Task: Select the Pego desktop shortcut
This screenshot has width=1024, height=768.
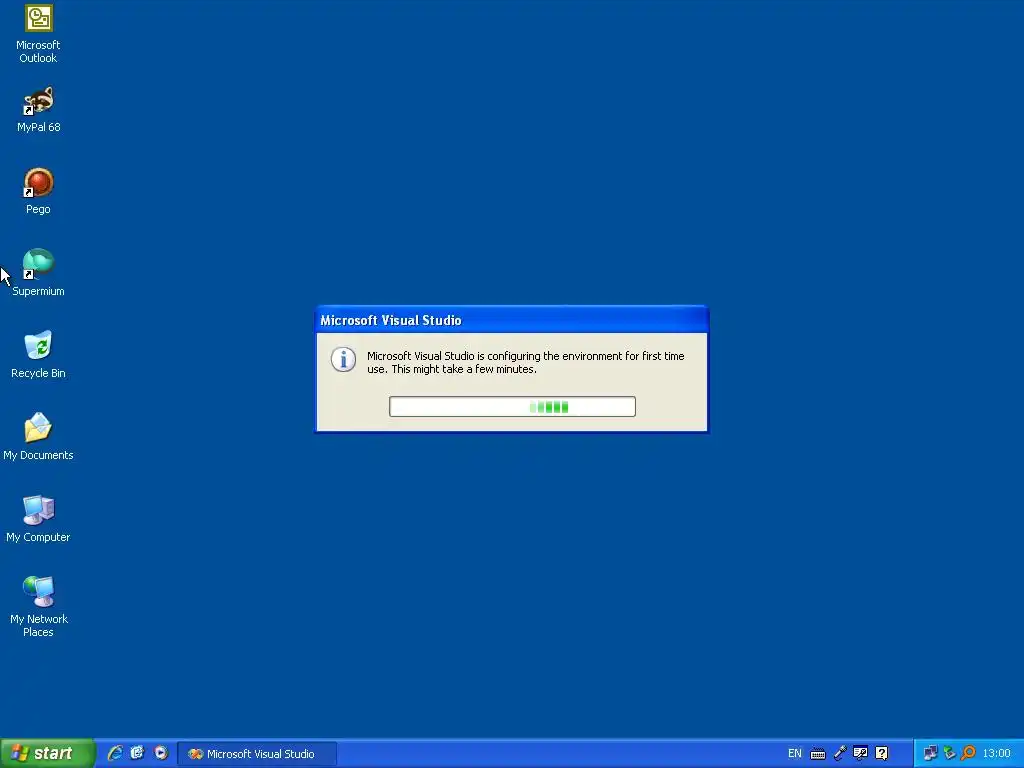Action: coord(38,191)
